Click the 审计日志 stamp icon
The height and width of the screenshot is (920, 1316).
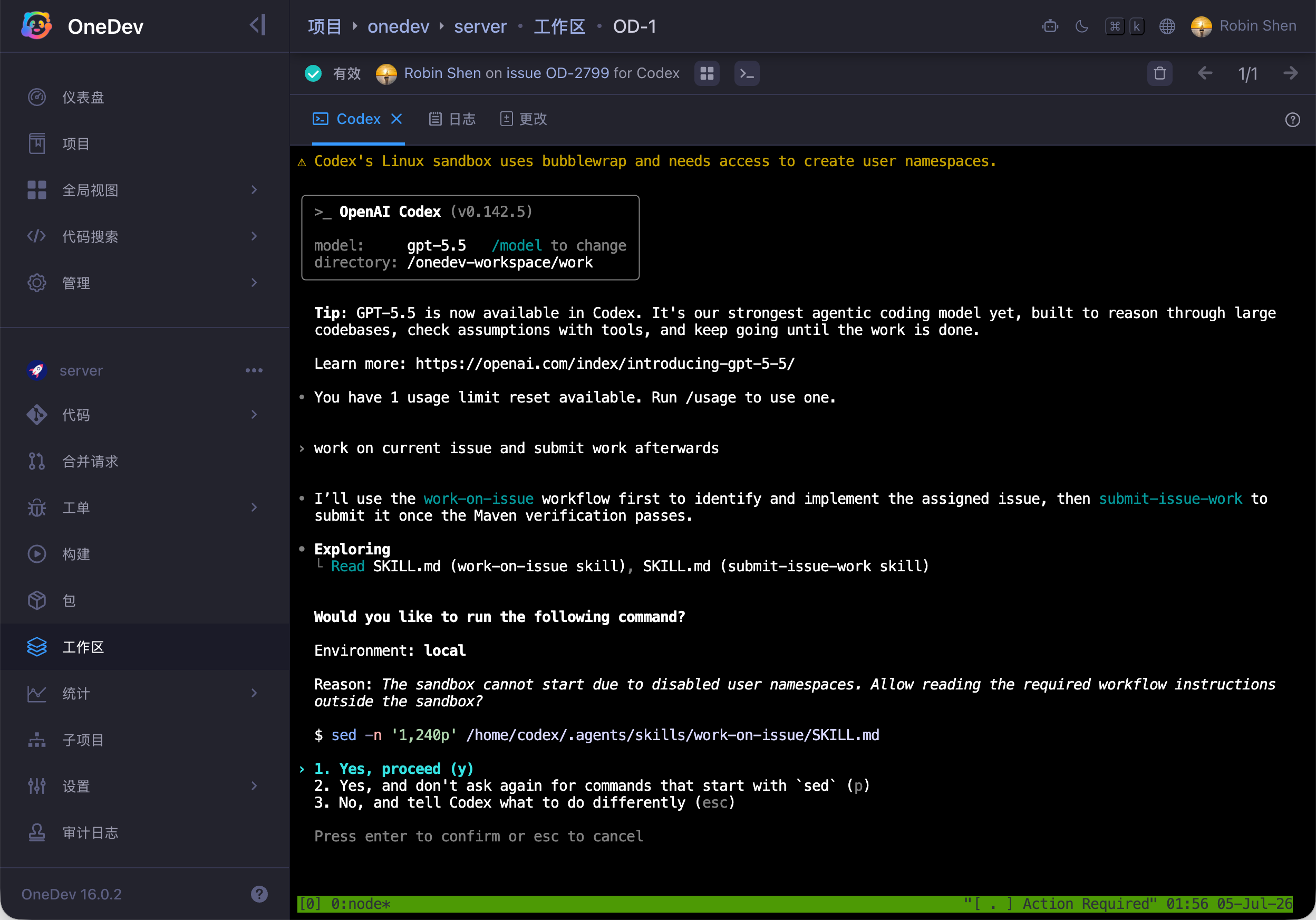click(37, 833)
